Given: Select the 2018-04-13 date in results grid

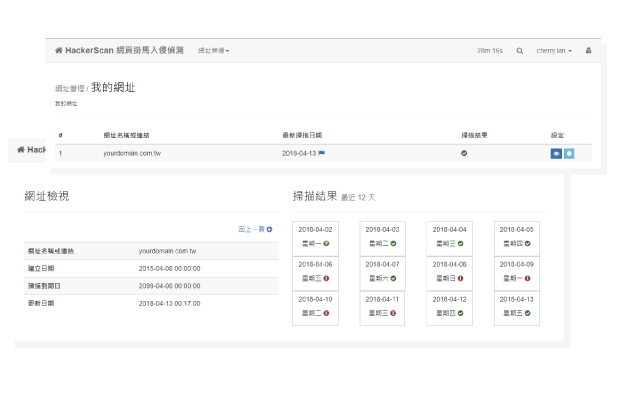Looking at the screenshot, I should pos(517,300).
